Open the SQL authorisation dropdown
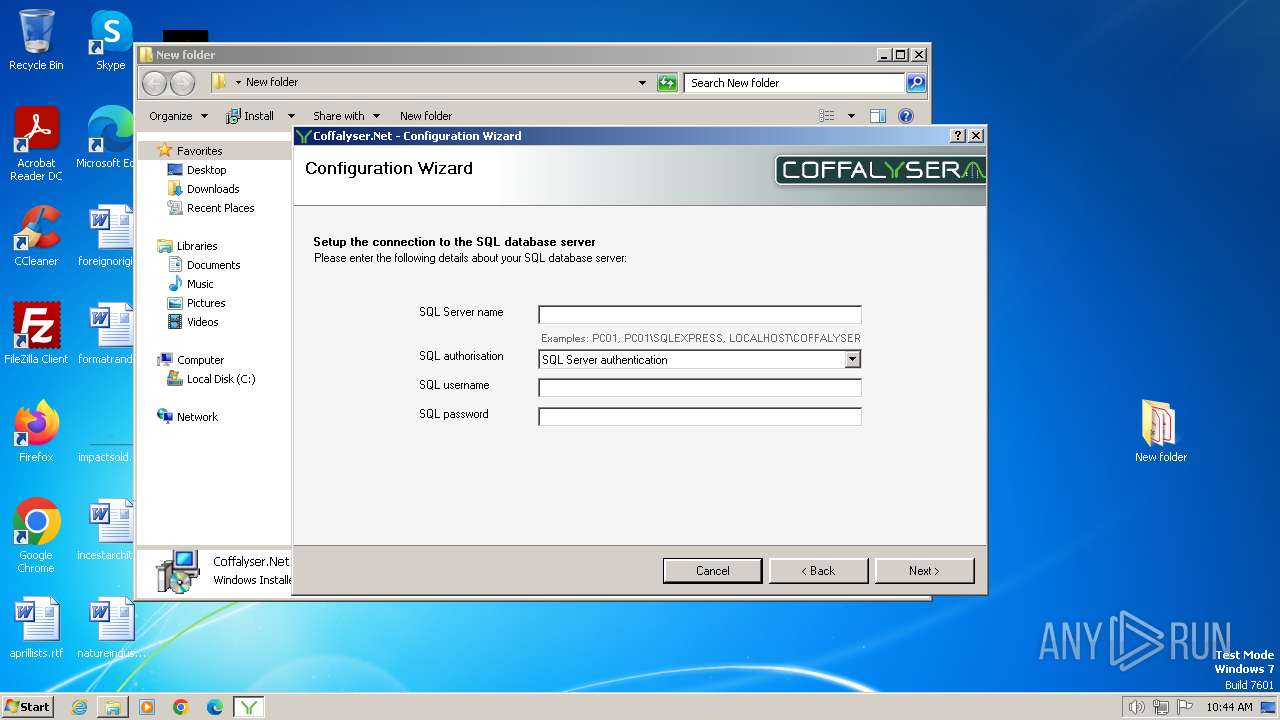 852,359
